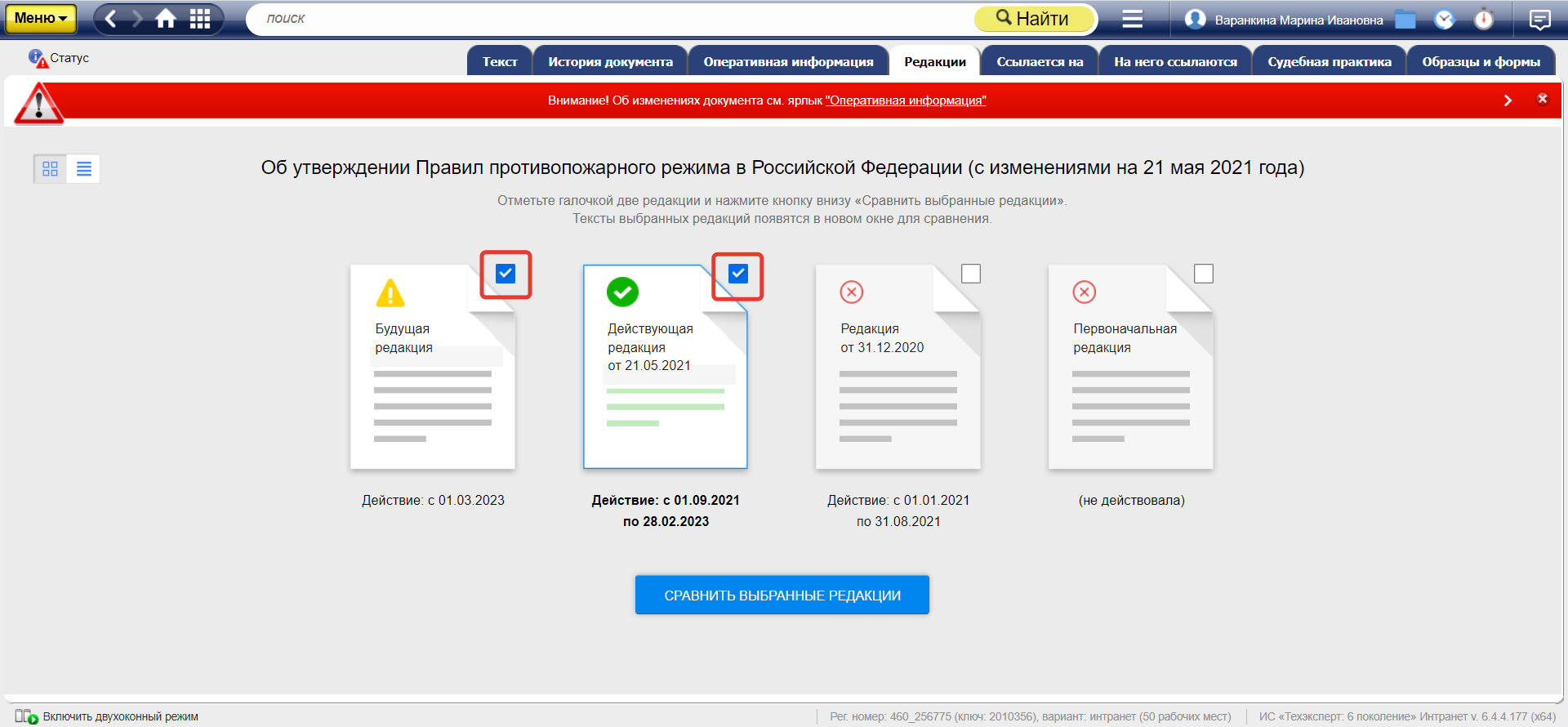Select the Первоначальная редакция checkbox
Image resolution: width=1568 pixels, height=727 pixels.
1203,274
